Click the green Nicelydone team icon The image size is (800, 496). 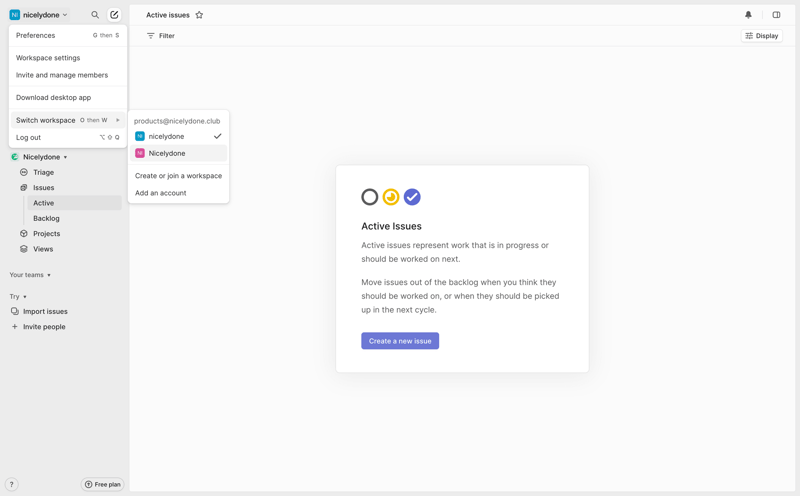(15, 157)
